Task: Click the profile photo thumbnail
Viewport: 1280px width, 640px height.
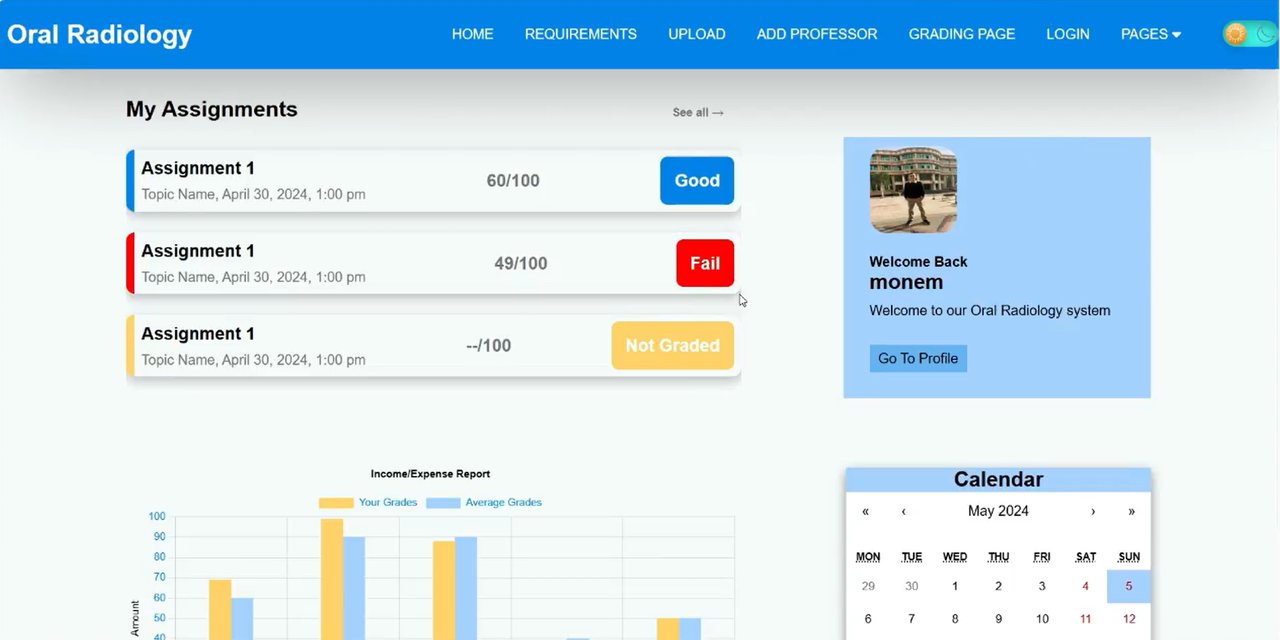Action: pos(913,190)
